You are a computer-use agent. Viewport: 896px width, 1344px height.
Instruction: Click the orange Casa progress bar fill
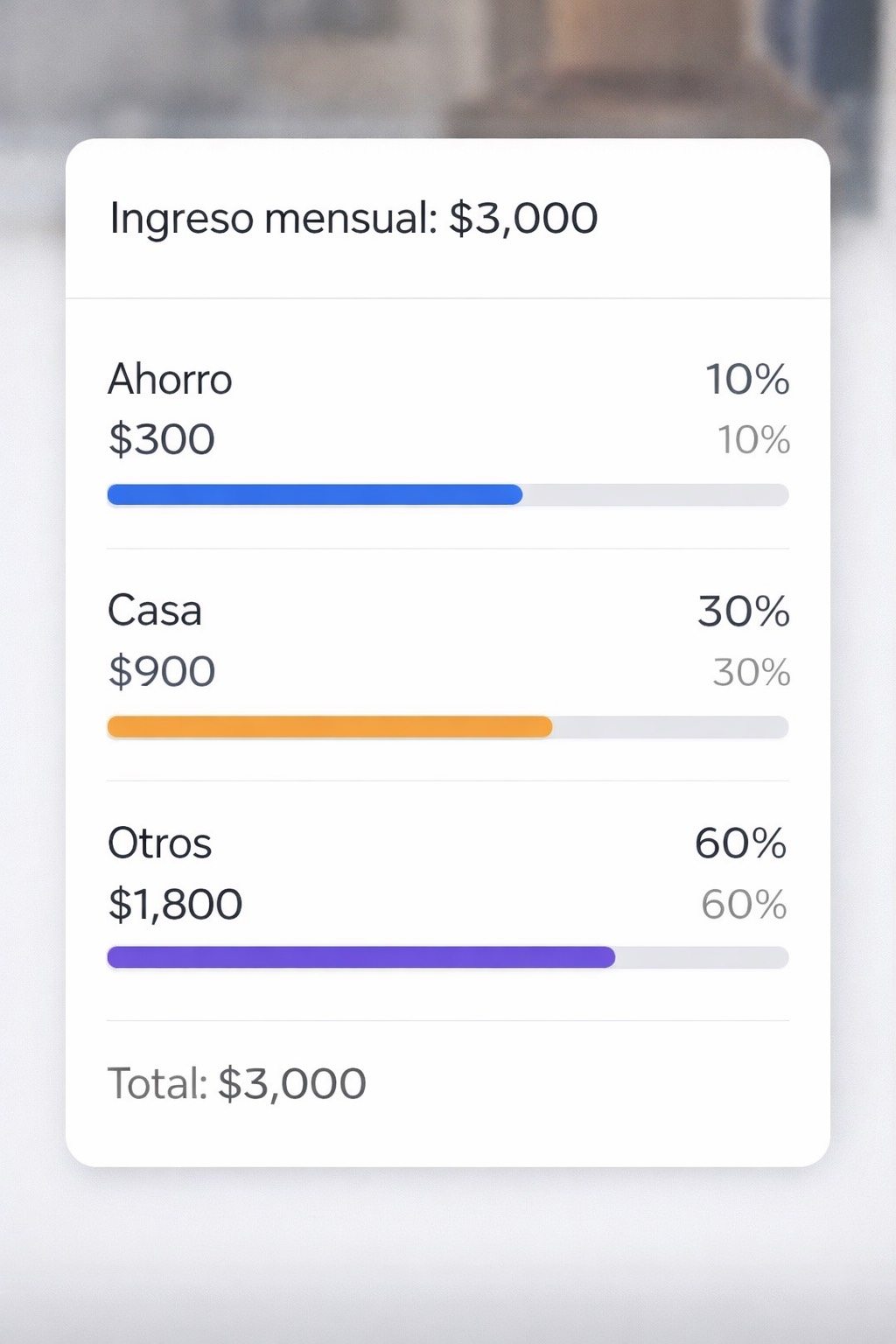[329, 727]
